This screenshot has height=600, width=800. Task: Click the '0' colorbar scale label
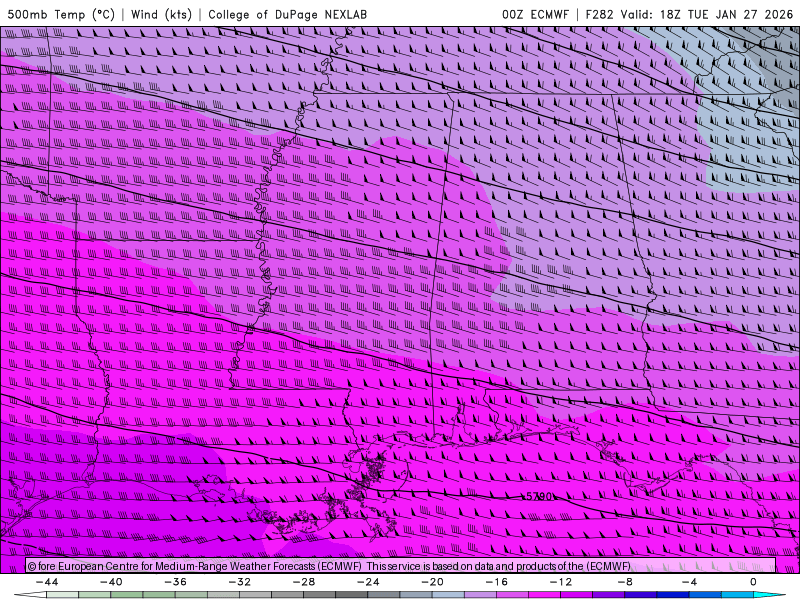tap(754, 582)
